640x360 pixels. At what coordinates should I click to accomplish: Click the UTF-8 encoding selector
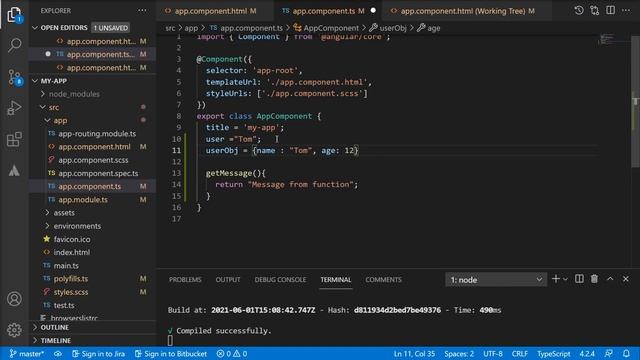(493, 353)
